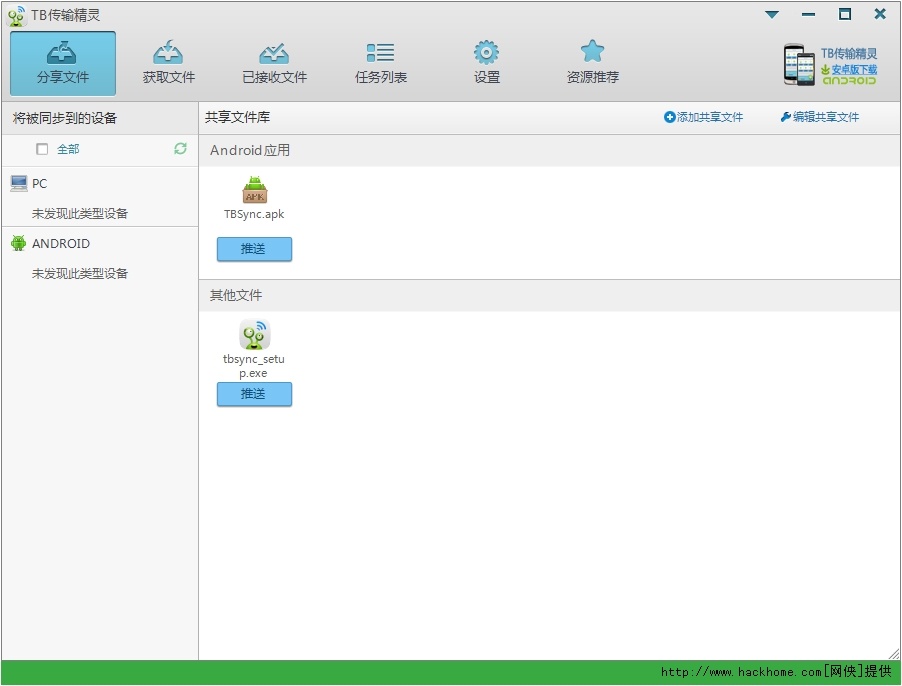This screenshot has height=686, width=902.
Task: Open the 已接收文件 received files tab
Action: tap(274, 63)
